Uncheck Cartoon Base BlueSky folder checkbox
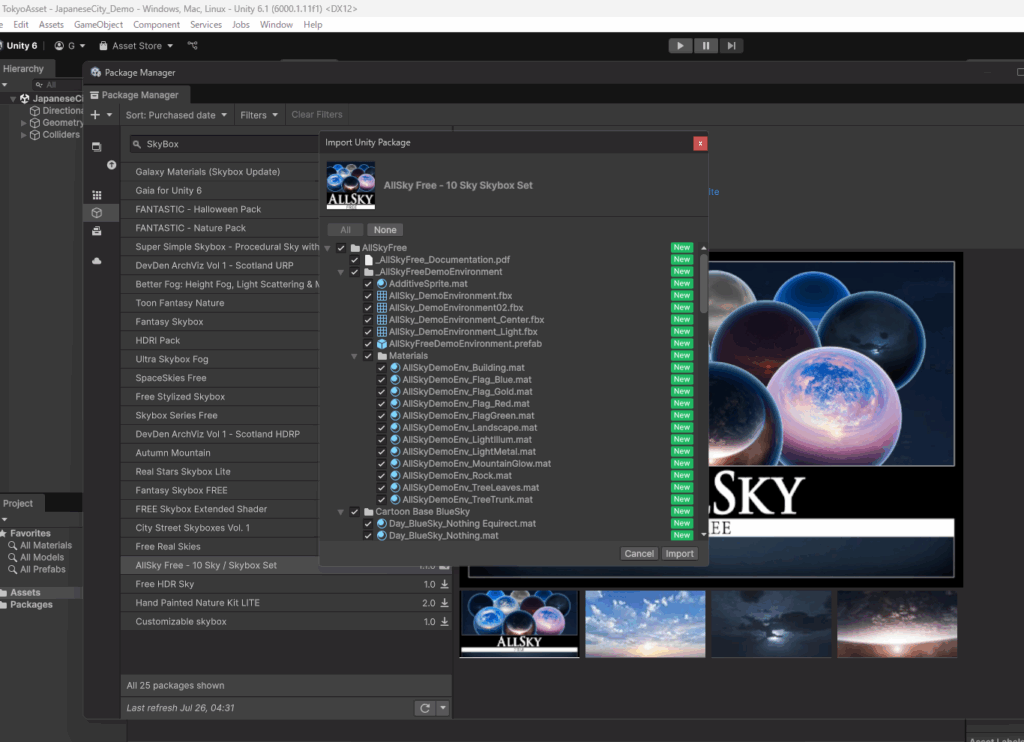This screenshot has width=1024, height=742. [355, 511]
